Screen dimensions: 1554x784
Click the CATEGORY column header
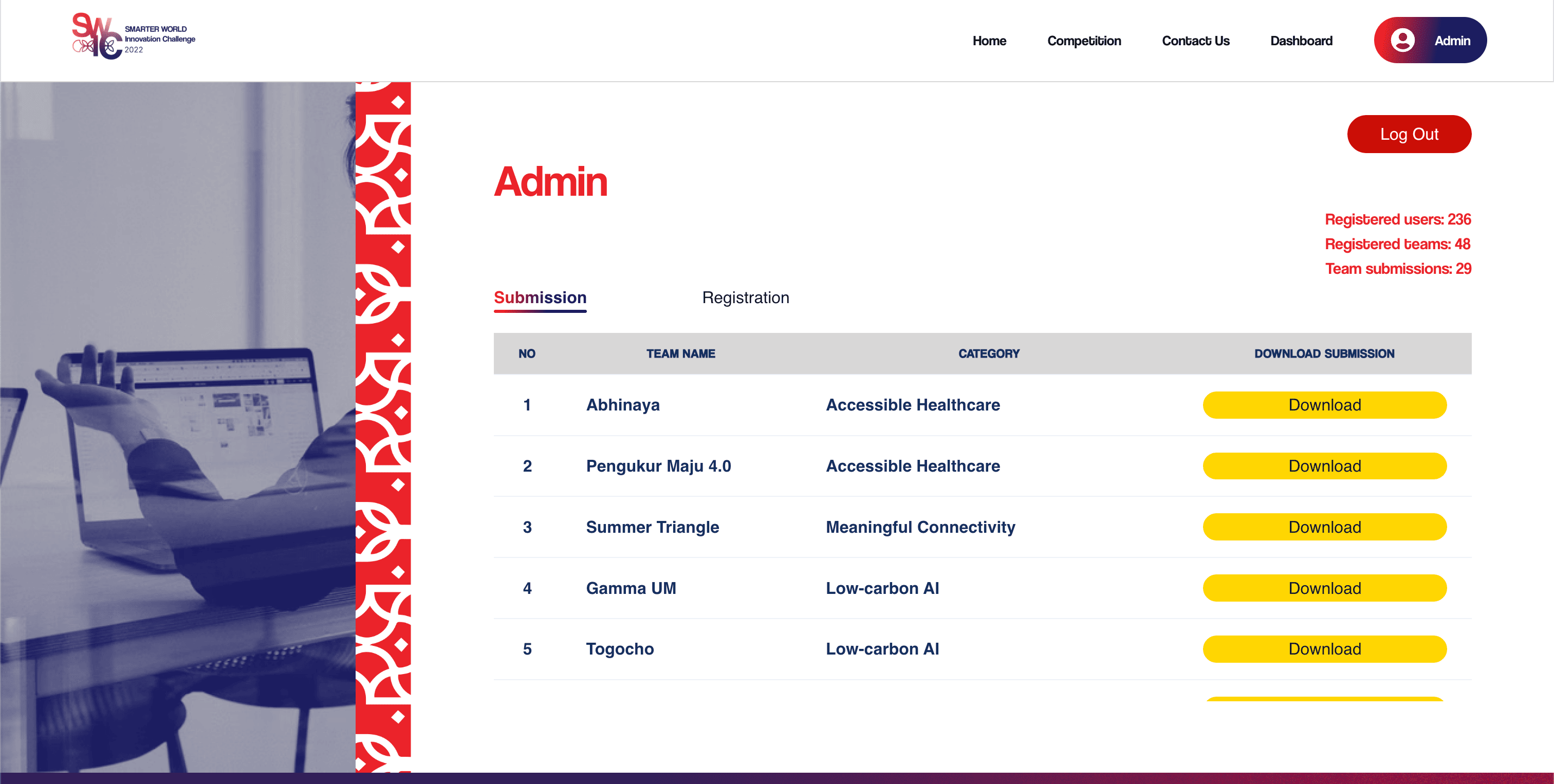pos(989,353)
